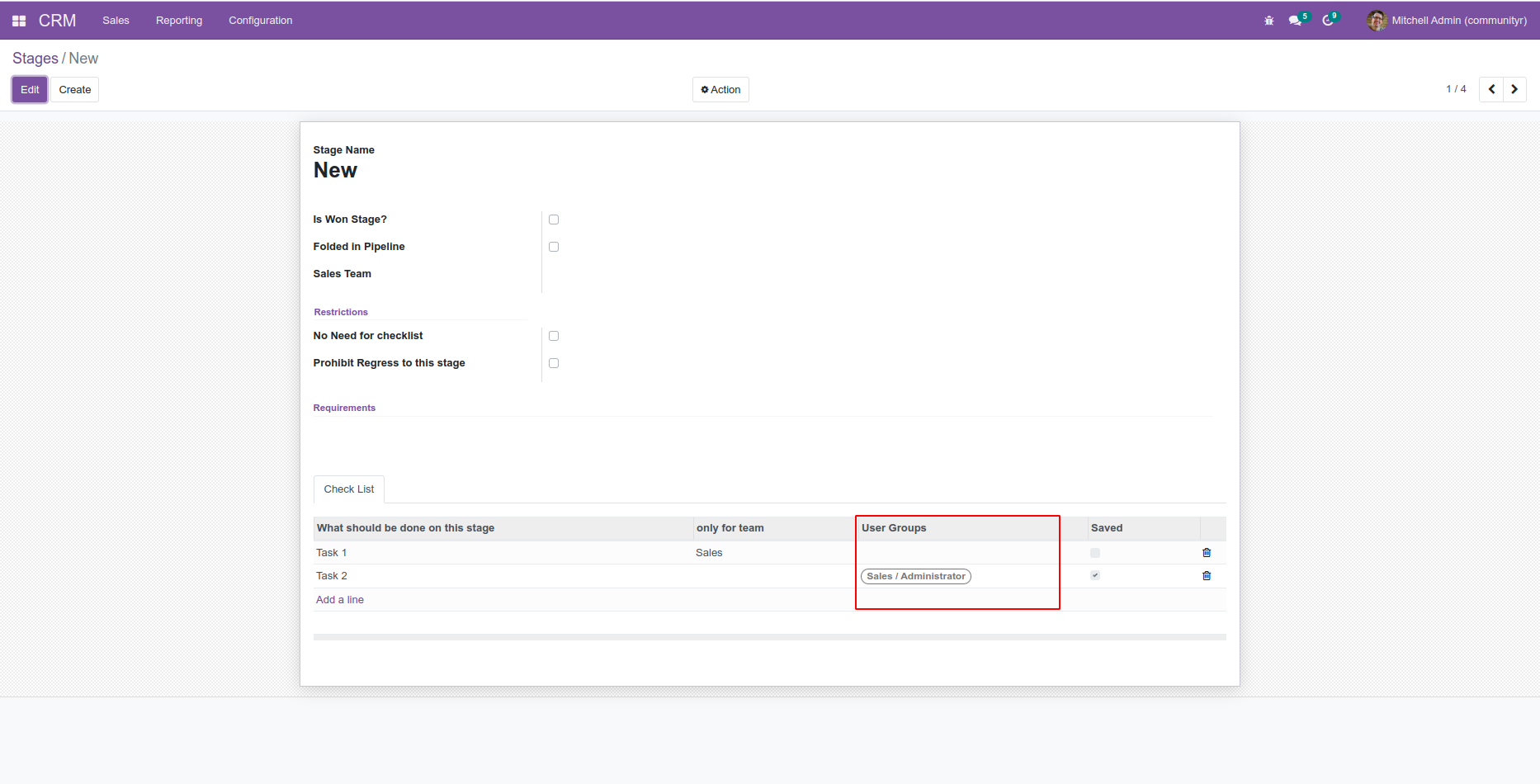This screenshot has height=784, width=1540.
Task: Toggle Folded in Pipeline checkbox
Action: click(x=554, y=247)
